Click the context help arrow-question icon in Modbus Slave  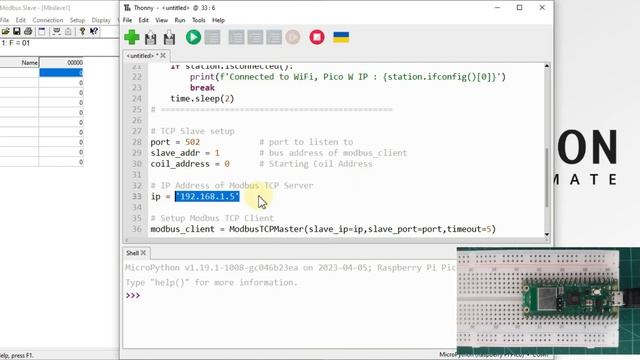coord(94,31)
